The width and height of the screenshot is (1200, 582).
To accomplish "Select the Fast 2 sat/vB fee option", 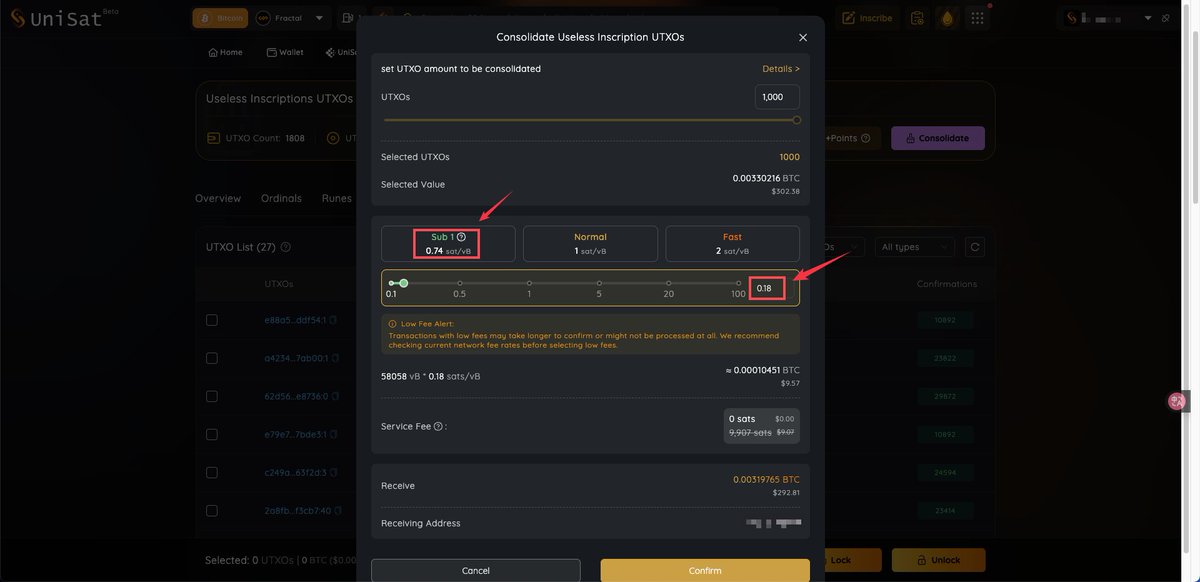I will pos(733,244).
